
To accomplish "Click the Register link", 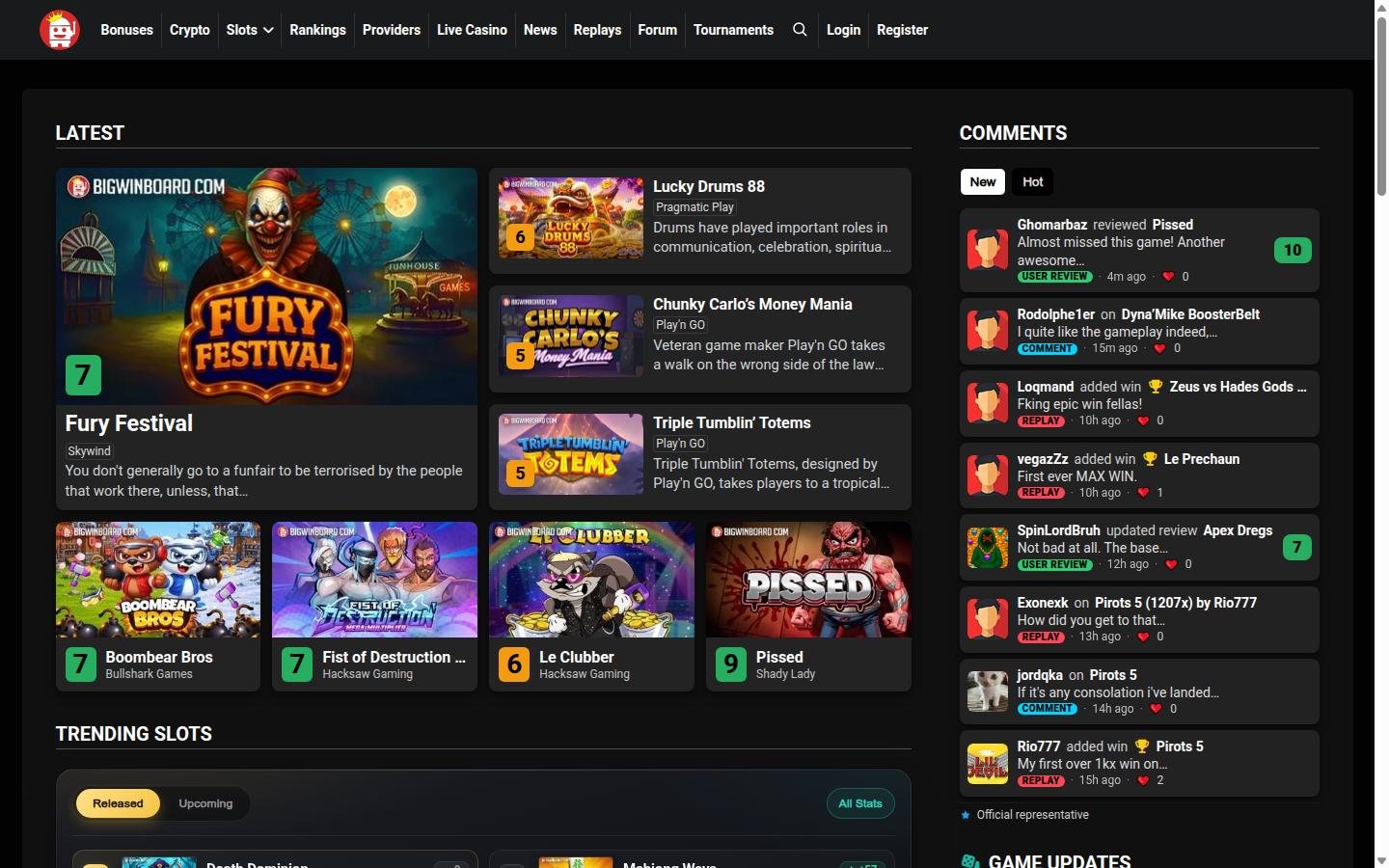I will (x=902, y=30).
